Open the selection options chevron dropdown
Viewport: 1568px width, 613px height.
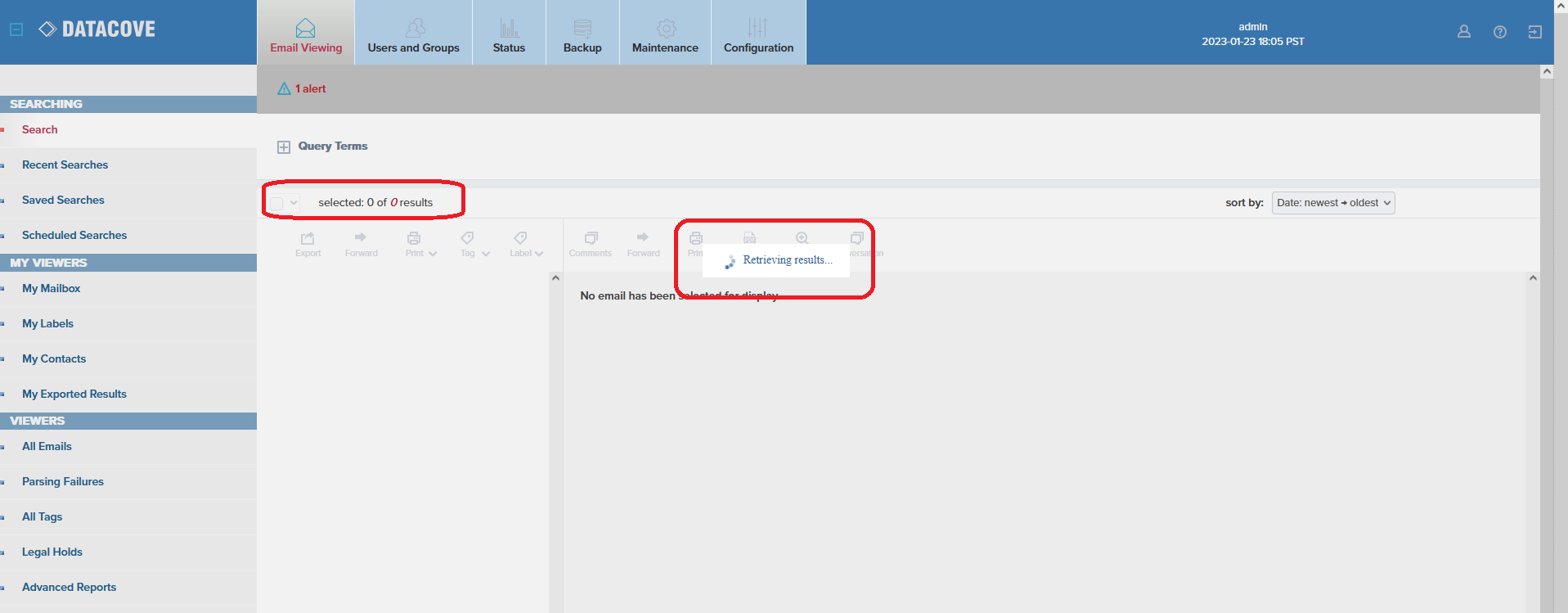[294, 203]
